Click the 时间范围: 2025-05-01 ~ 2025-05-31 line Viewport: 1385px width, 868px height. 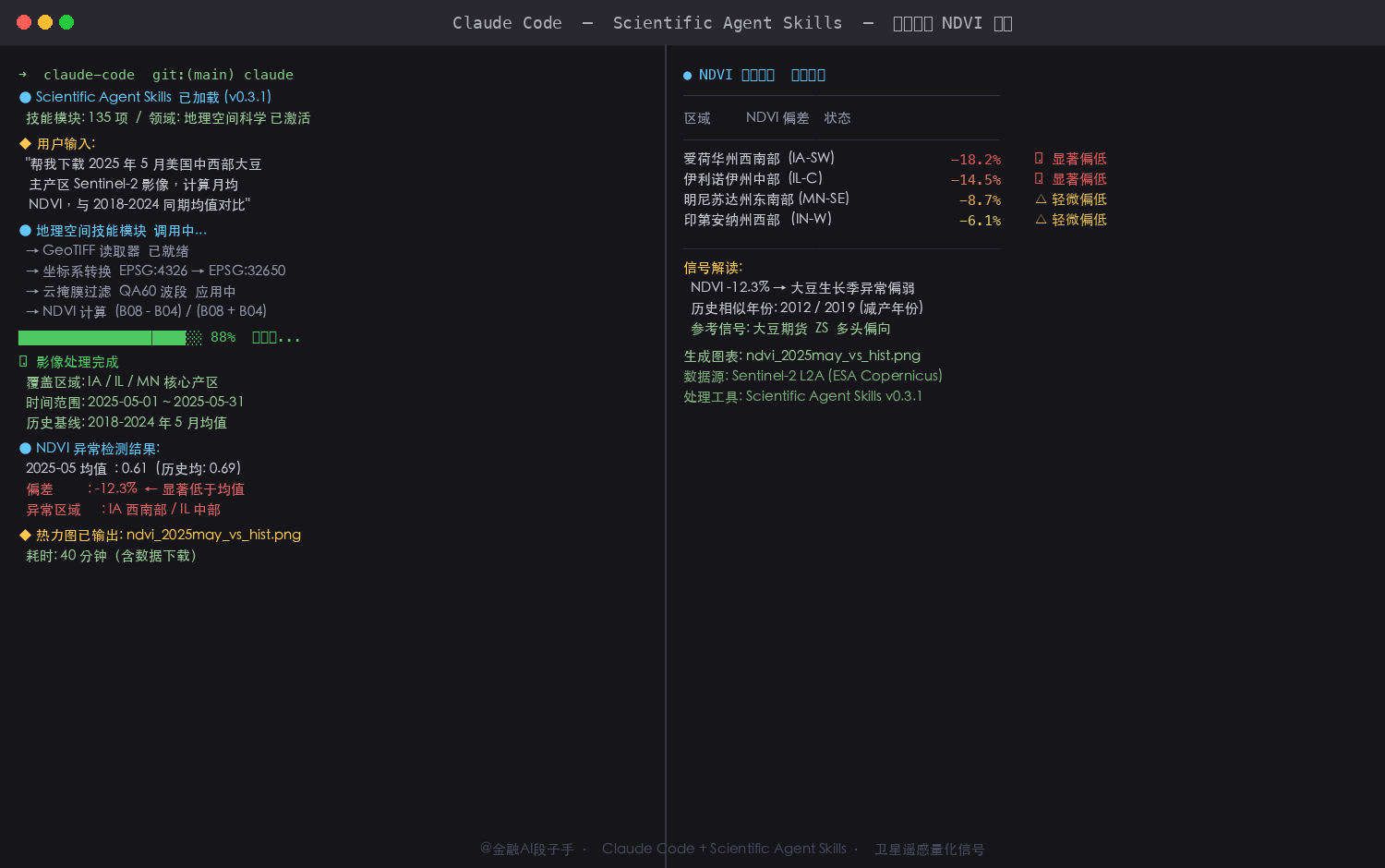pos(135,402)
